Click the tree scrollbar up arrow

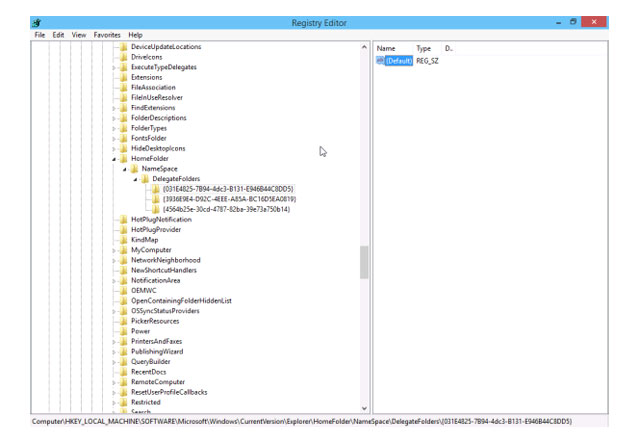click(364, 47)
